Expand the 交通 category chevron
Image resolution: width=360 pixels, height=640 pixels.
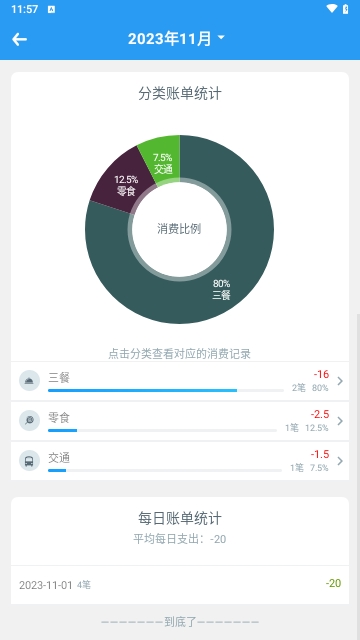click(340, 461)
